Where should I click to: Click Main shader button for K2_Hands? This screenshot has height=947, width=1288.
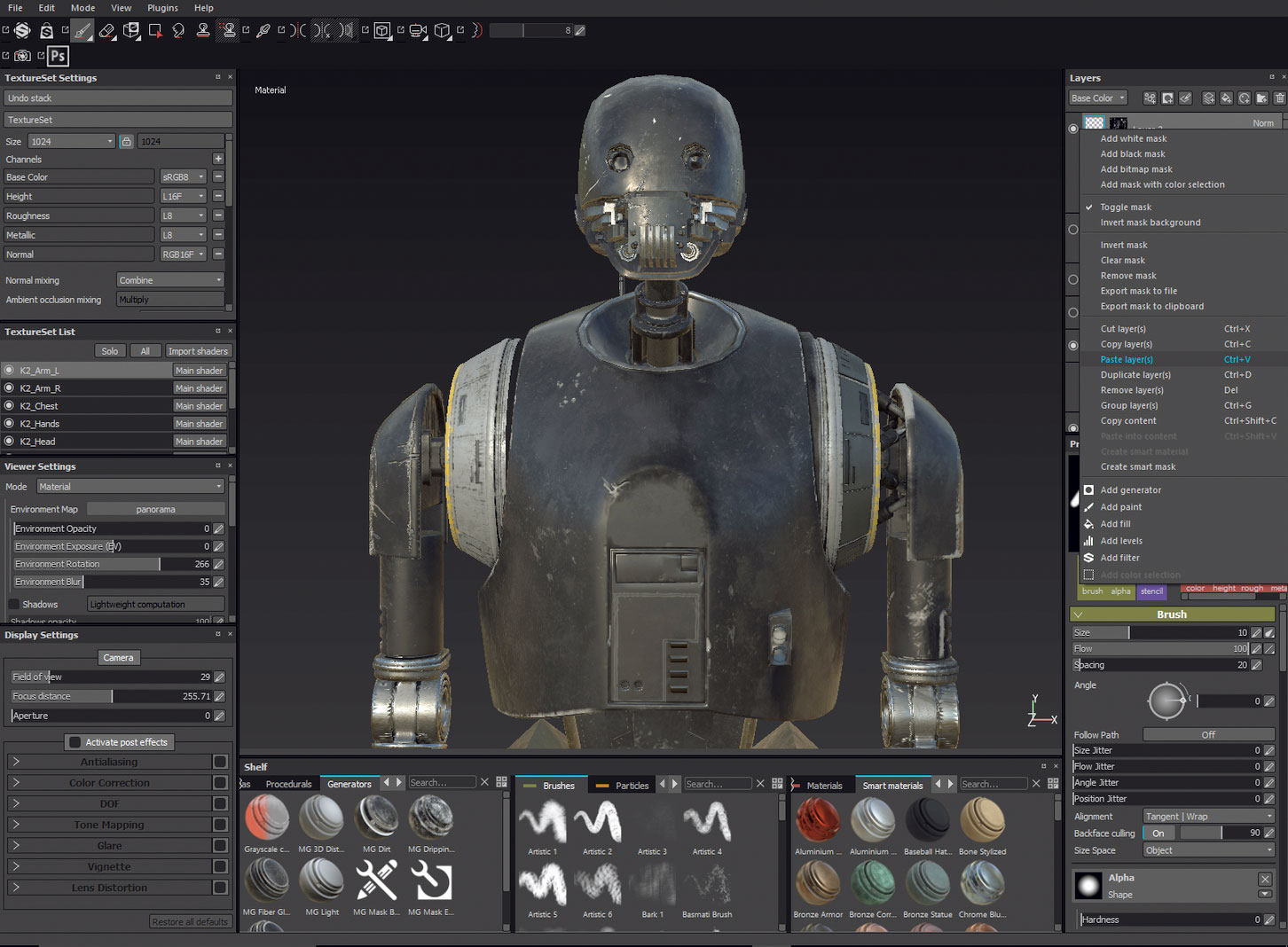pos(199,424)
